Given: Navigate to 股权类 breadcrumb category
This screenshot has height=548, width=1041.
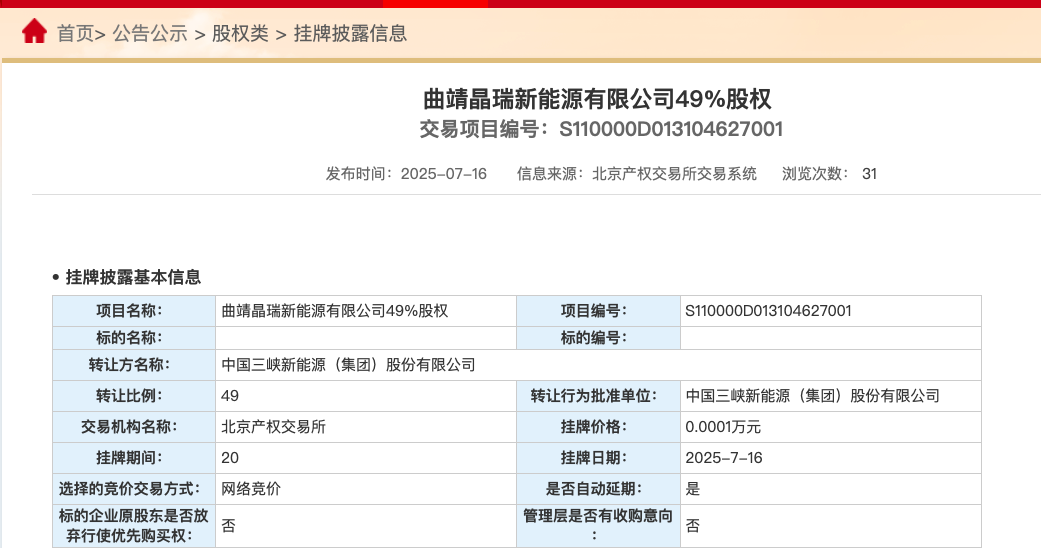Looking at the screenshot, I should click(240, 33).
